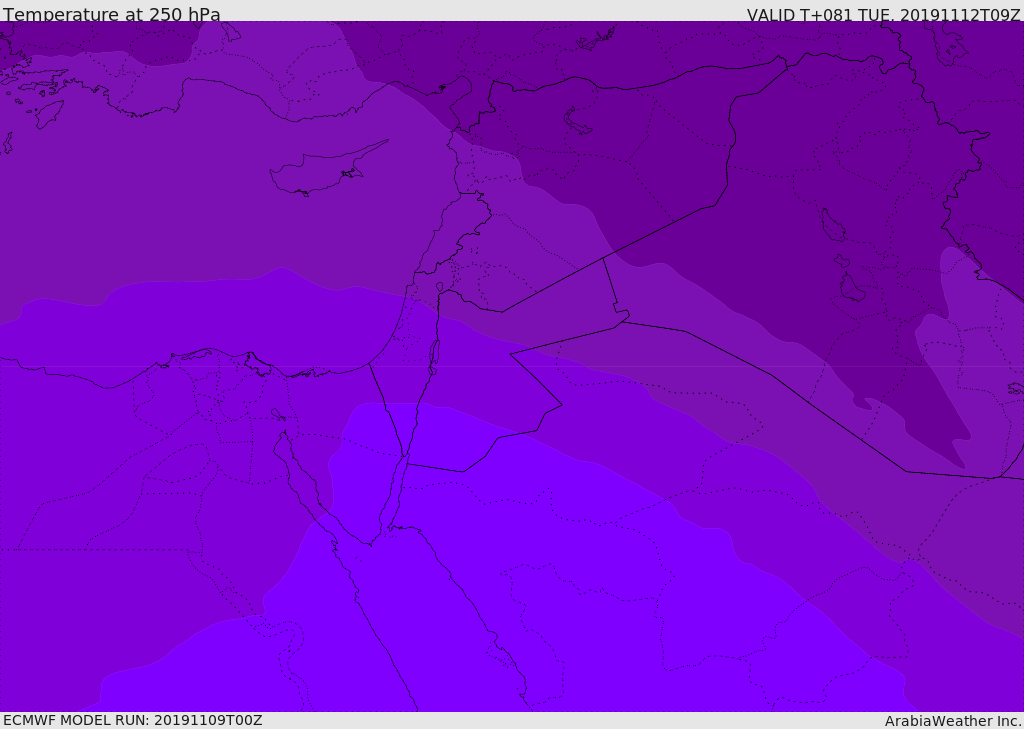Click the 'ECMWF MODEL RUN: 20191109T00Z' text
The width and height of the screenshot is (1024, 729).
(x=133, y=720)
